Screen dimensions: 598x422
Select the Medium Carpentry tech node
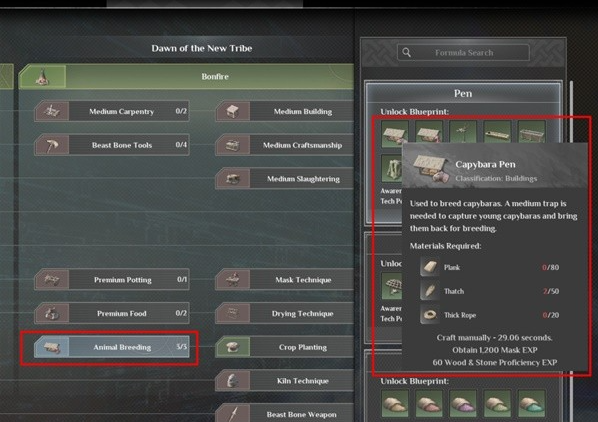[112, 111]
